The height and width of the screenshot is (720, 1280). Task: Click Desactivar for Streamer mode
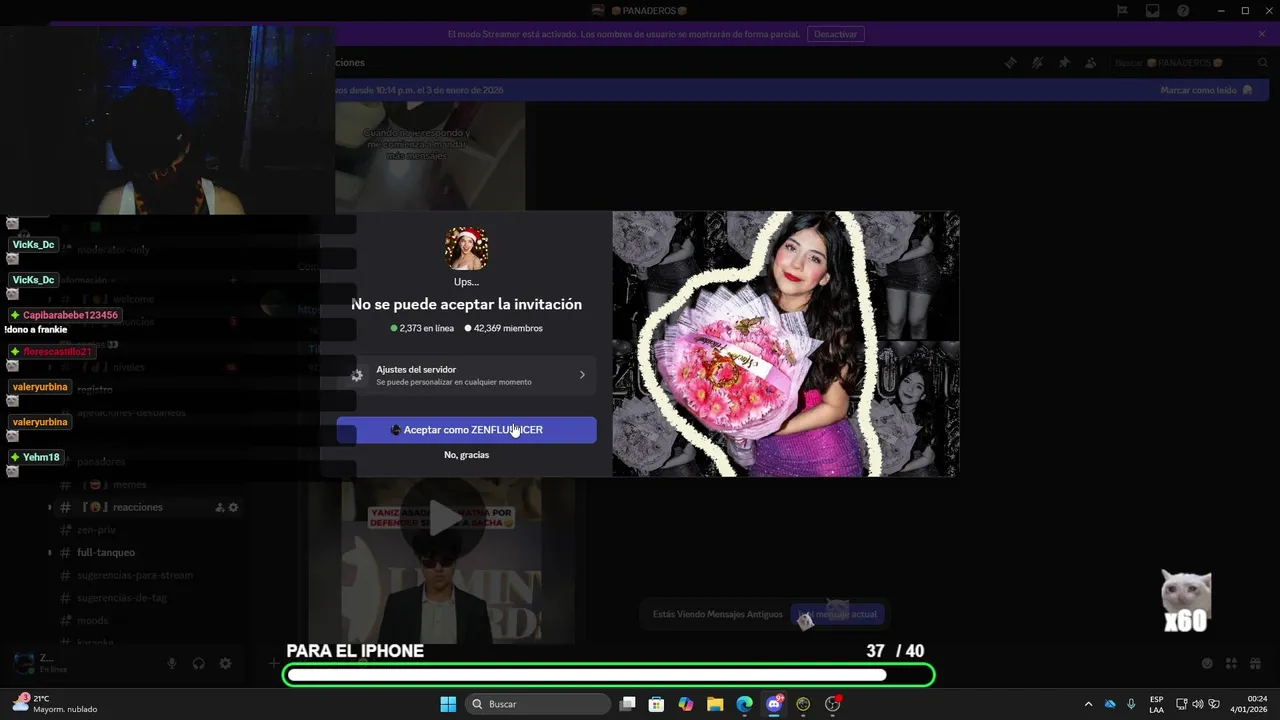point(836,34)
